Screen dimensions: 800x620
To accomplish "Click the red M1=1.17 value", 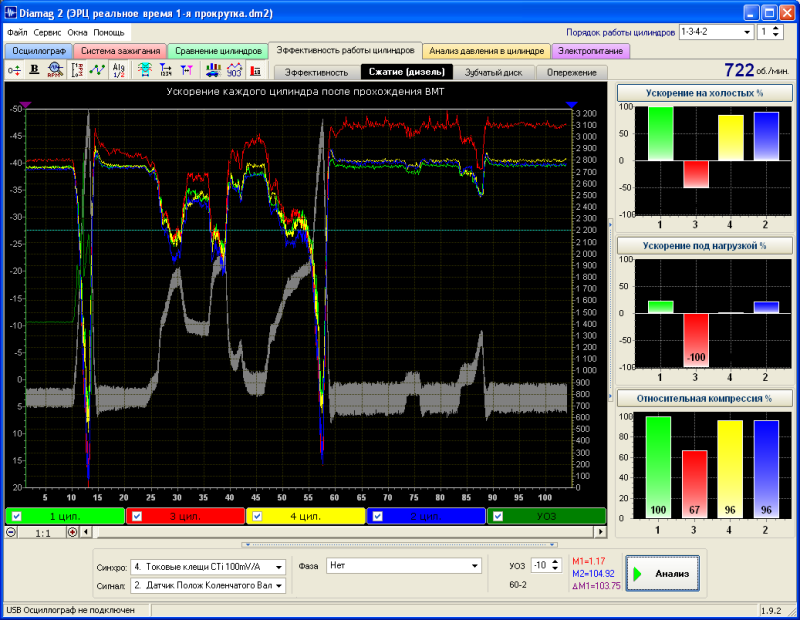I will 589,561.
